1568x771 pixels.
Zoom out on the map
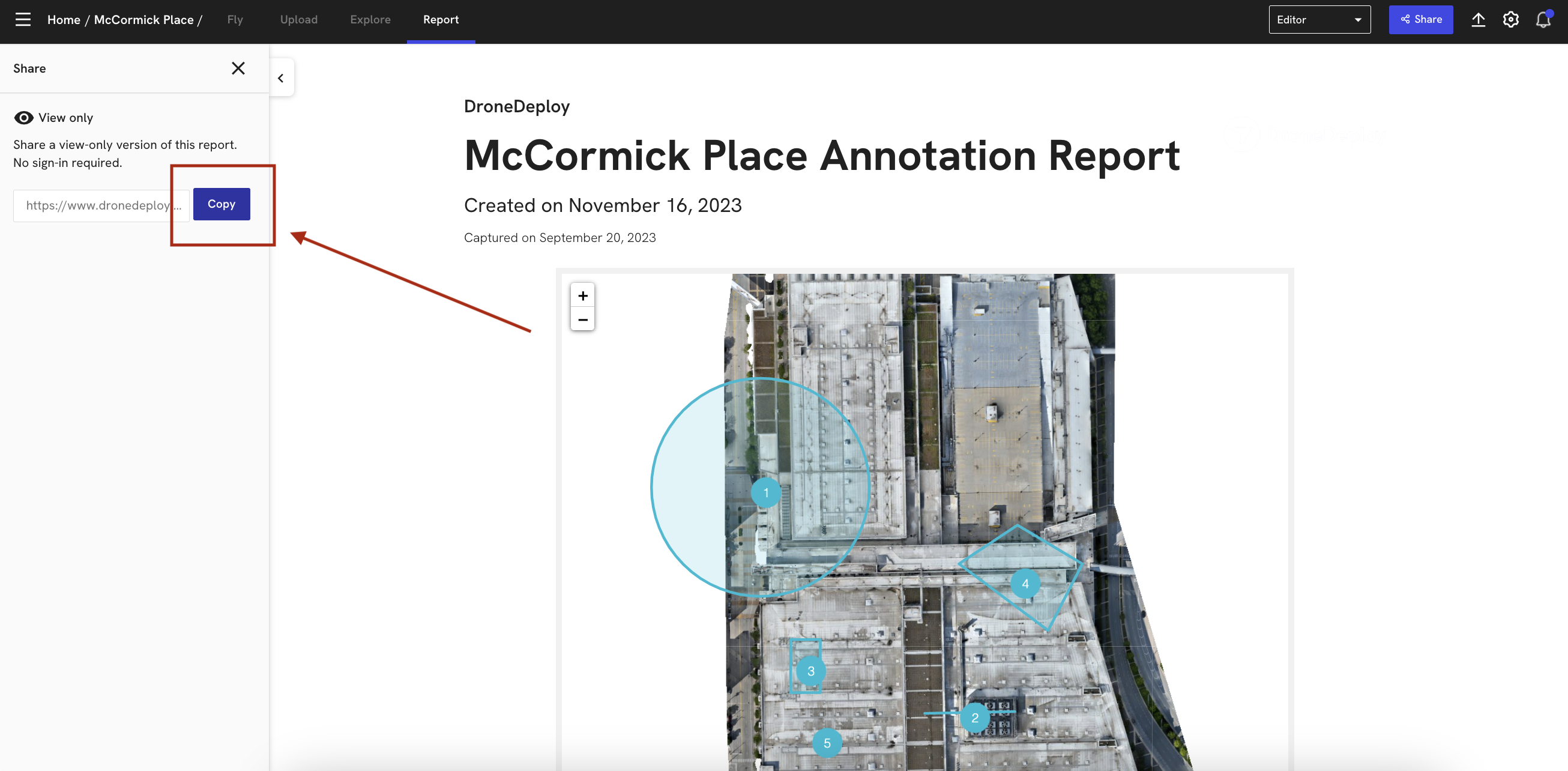[x=582, y=319]
